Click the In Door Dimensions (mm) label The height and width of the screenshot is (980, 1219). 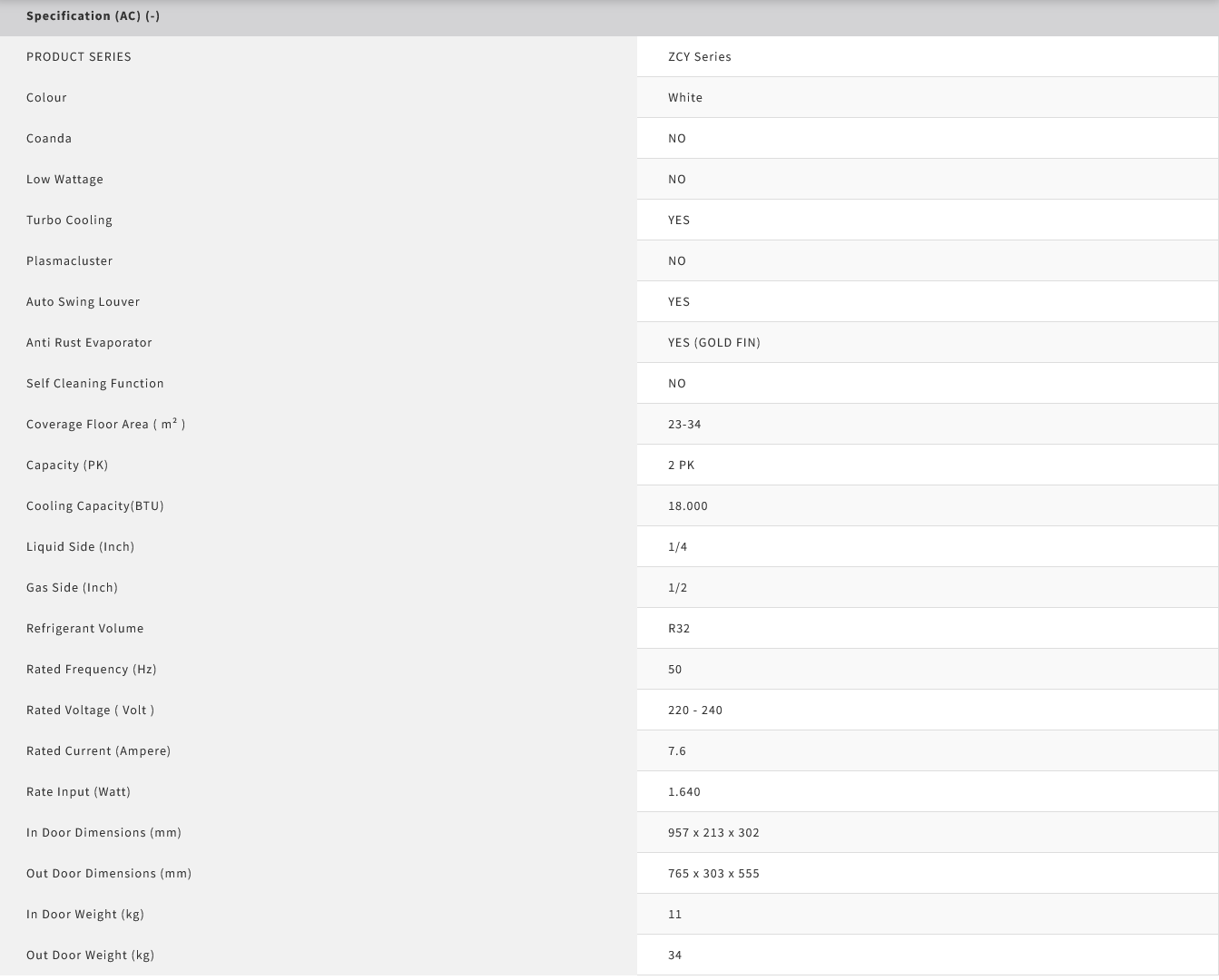click(103, 832)
